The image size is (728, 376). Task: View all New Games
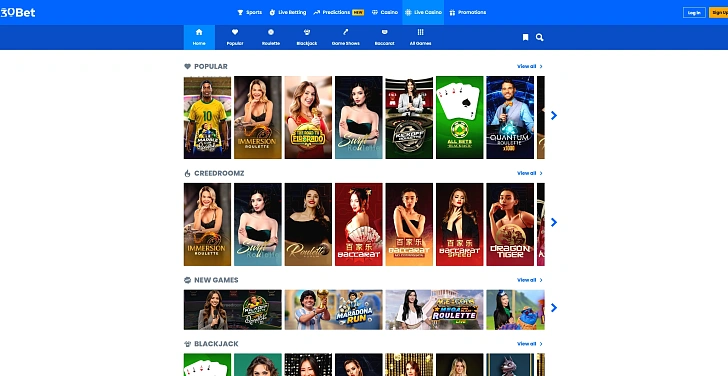(x=530, y=280)
